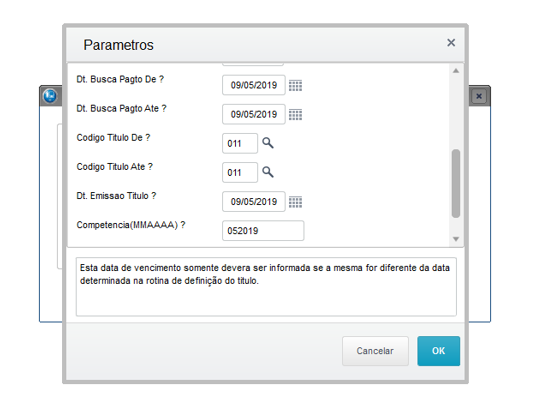Open calendar for Dt. Emissao Titulo
The image size is (550, 405).
click(295, 202)
